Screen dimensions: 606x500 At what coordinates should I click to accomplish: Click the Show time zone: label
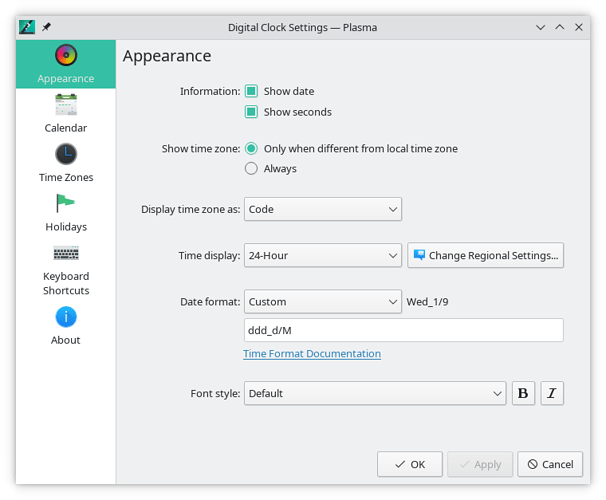click(x=201, y=148)
